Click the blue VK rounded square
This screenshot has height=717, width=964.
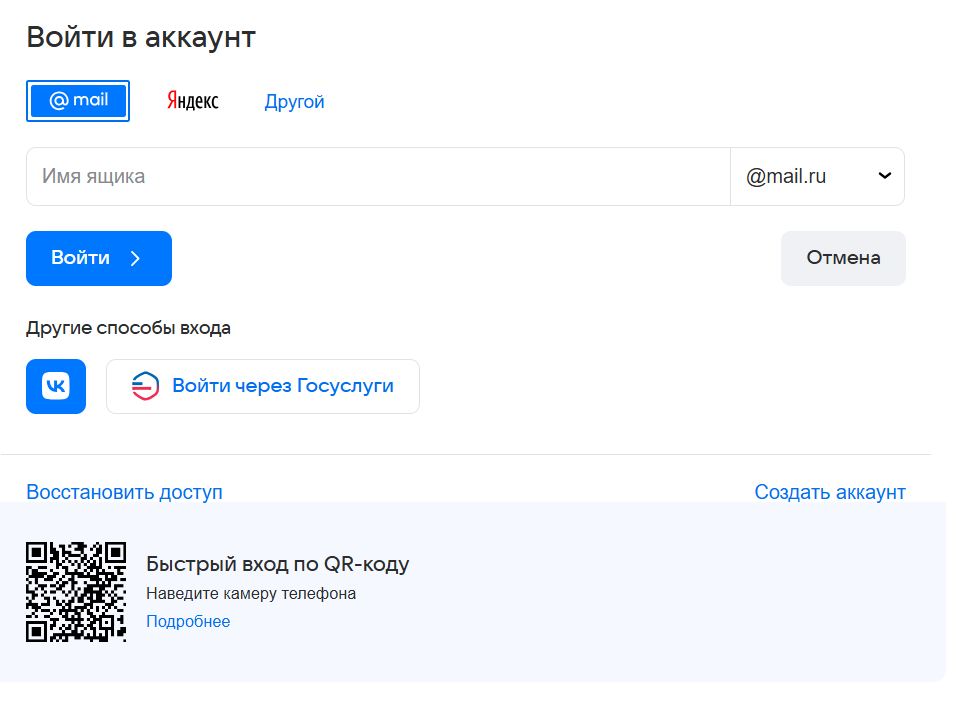point(55,386)
